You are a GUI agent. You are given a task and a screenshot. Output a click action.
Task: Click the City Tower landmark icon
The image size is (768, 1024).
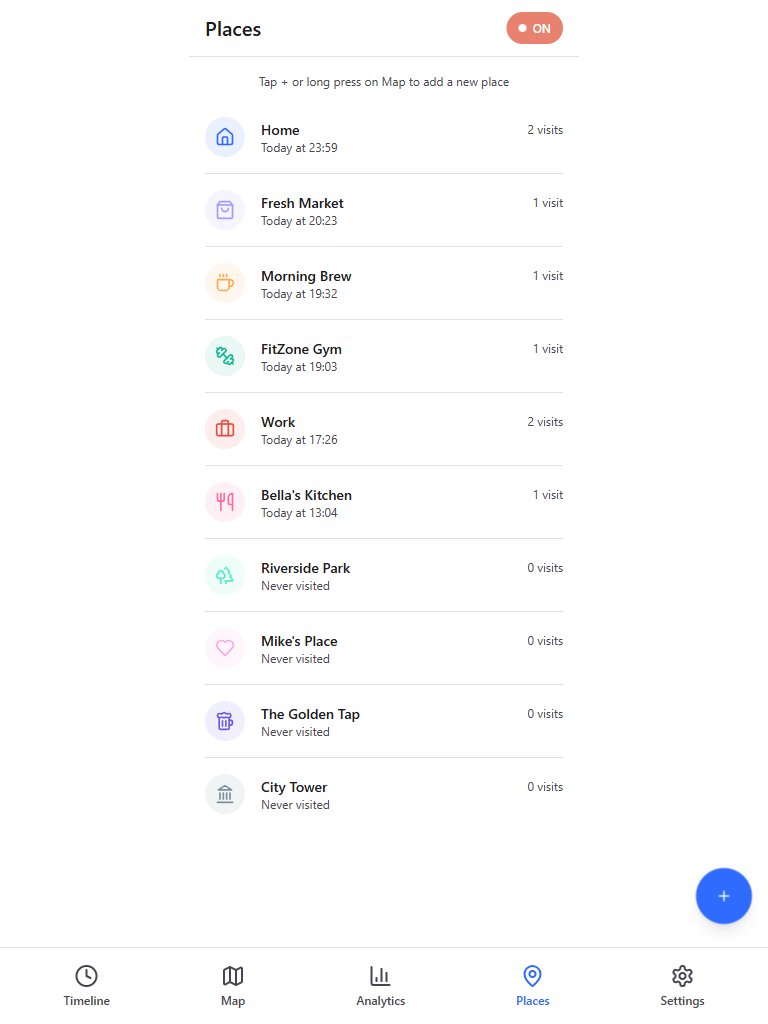[225, 794]
